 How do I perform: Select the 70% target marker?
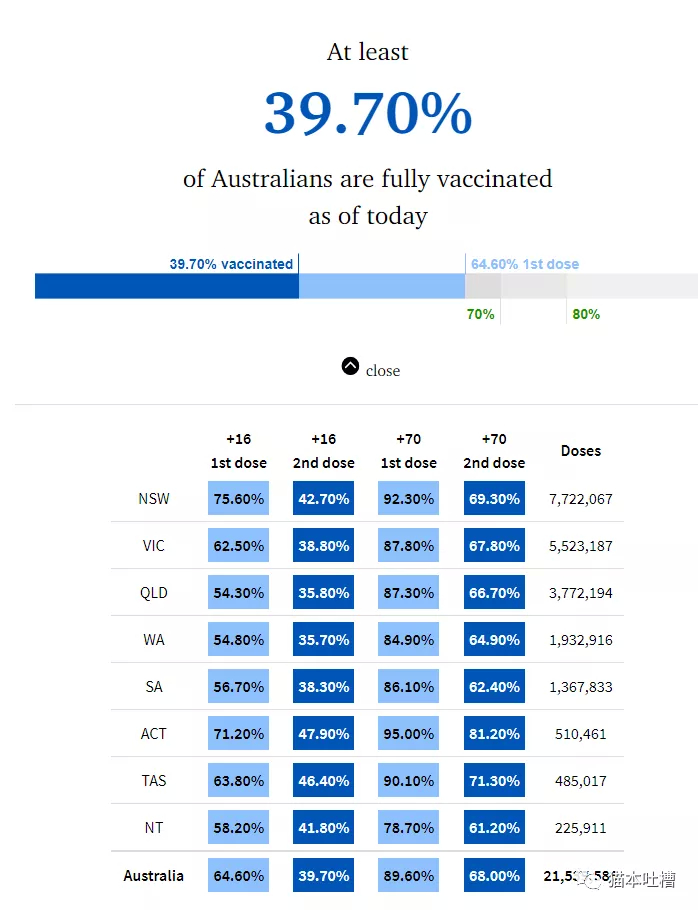pos(480,314)
